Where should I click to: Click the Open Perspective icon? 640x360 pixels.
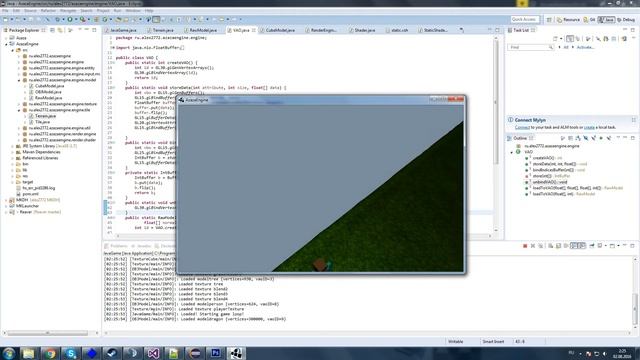coord(549,20)
